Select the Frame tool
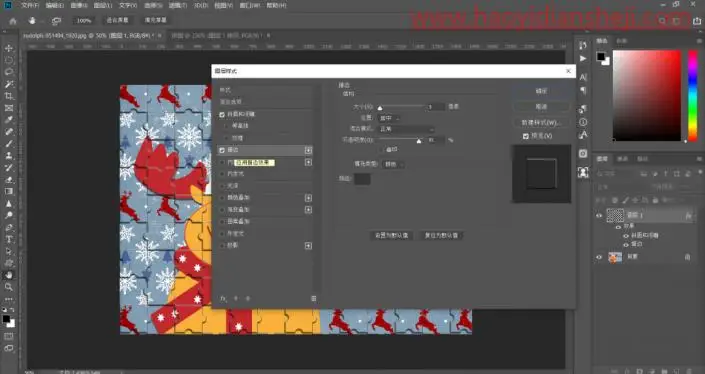The height and width of the screenshot is (374, 705). (9, 108)
